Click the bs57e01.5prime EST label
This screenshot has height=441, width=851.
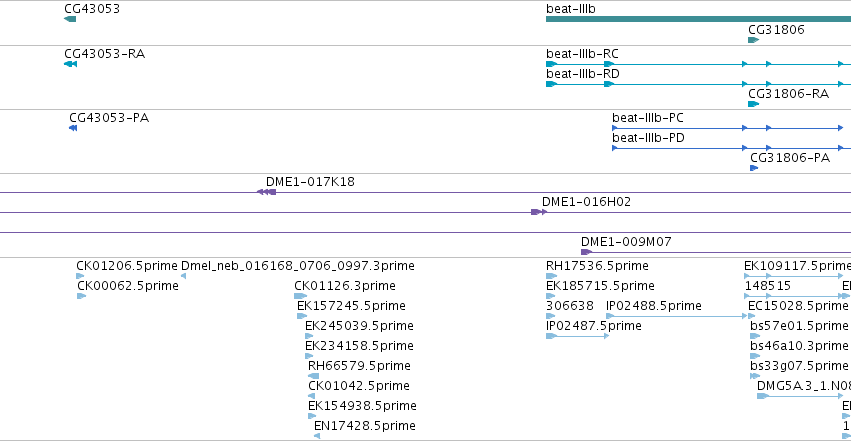tap(799, 326)
